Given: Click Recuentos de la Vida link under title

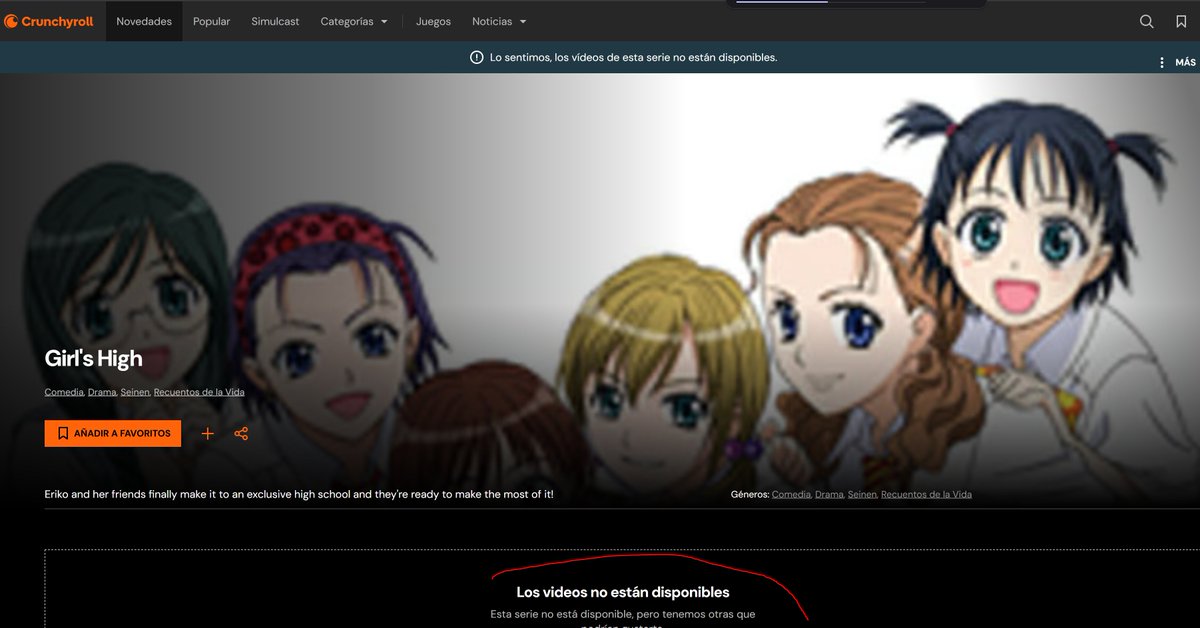Looking at the screenshot, I should [199, 392].
